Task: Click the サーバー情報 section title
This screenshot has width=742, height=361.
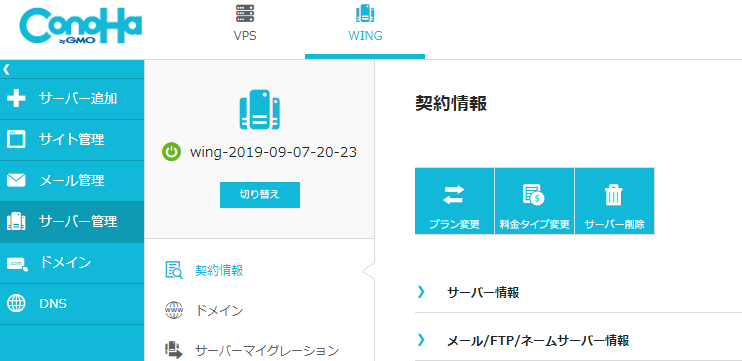Action: [x=483, y=292]
